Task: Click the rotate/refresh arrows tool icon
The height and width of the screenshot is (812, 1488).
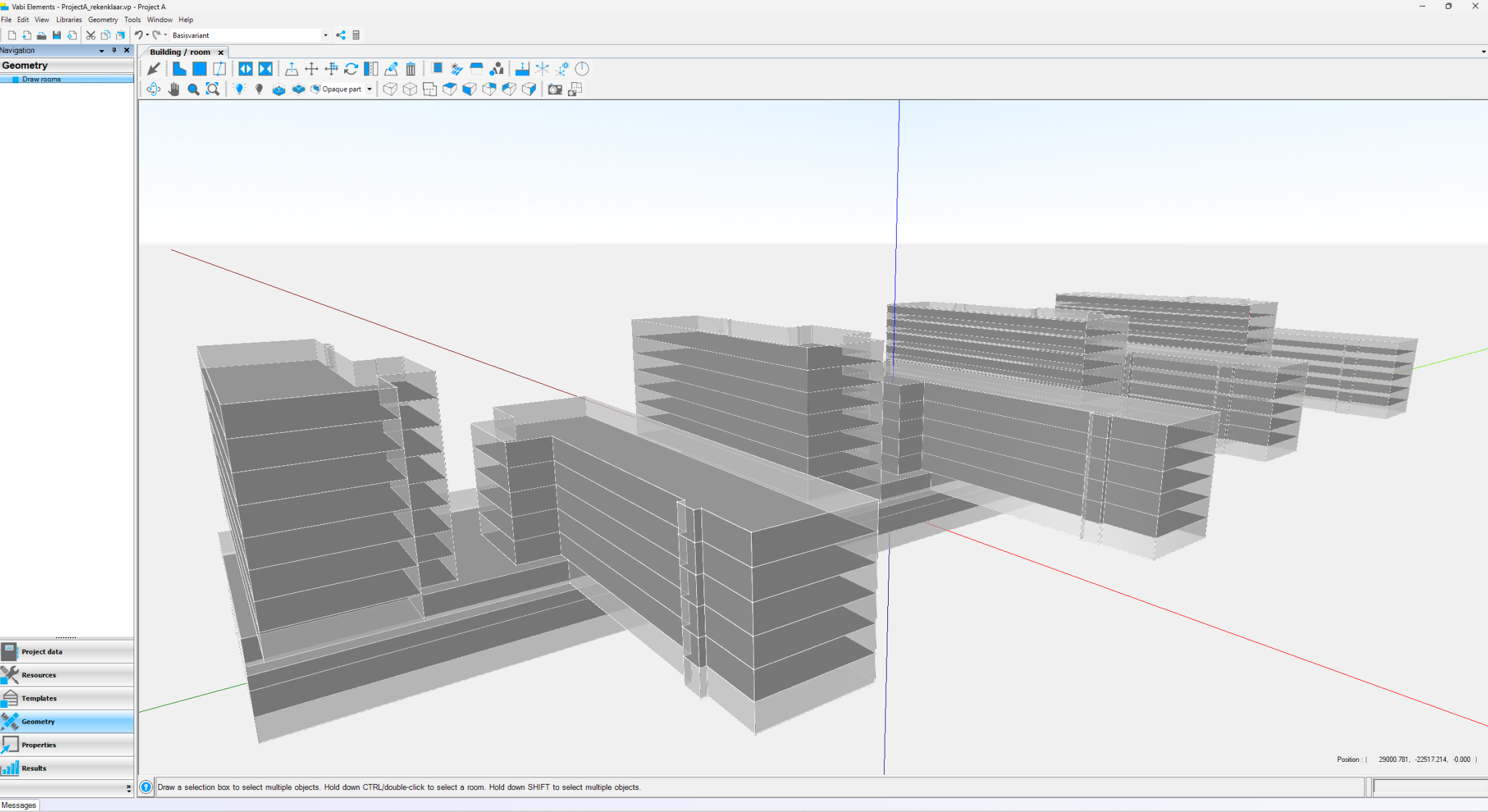Action: coord(351,69)
